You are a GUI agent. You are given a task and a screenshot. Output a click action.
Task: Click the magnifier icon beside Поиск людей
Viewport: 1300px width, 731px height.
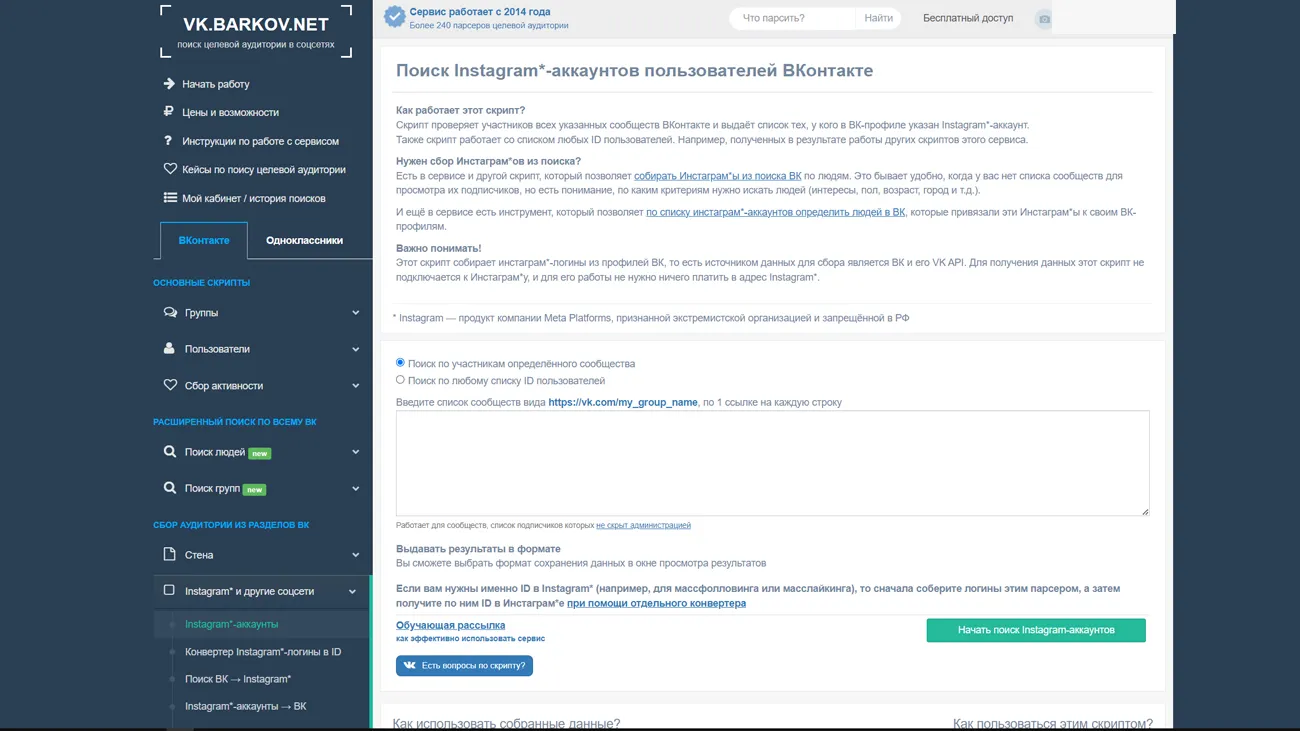tap(170, 452)
